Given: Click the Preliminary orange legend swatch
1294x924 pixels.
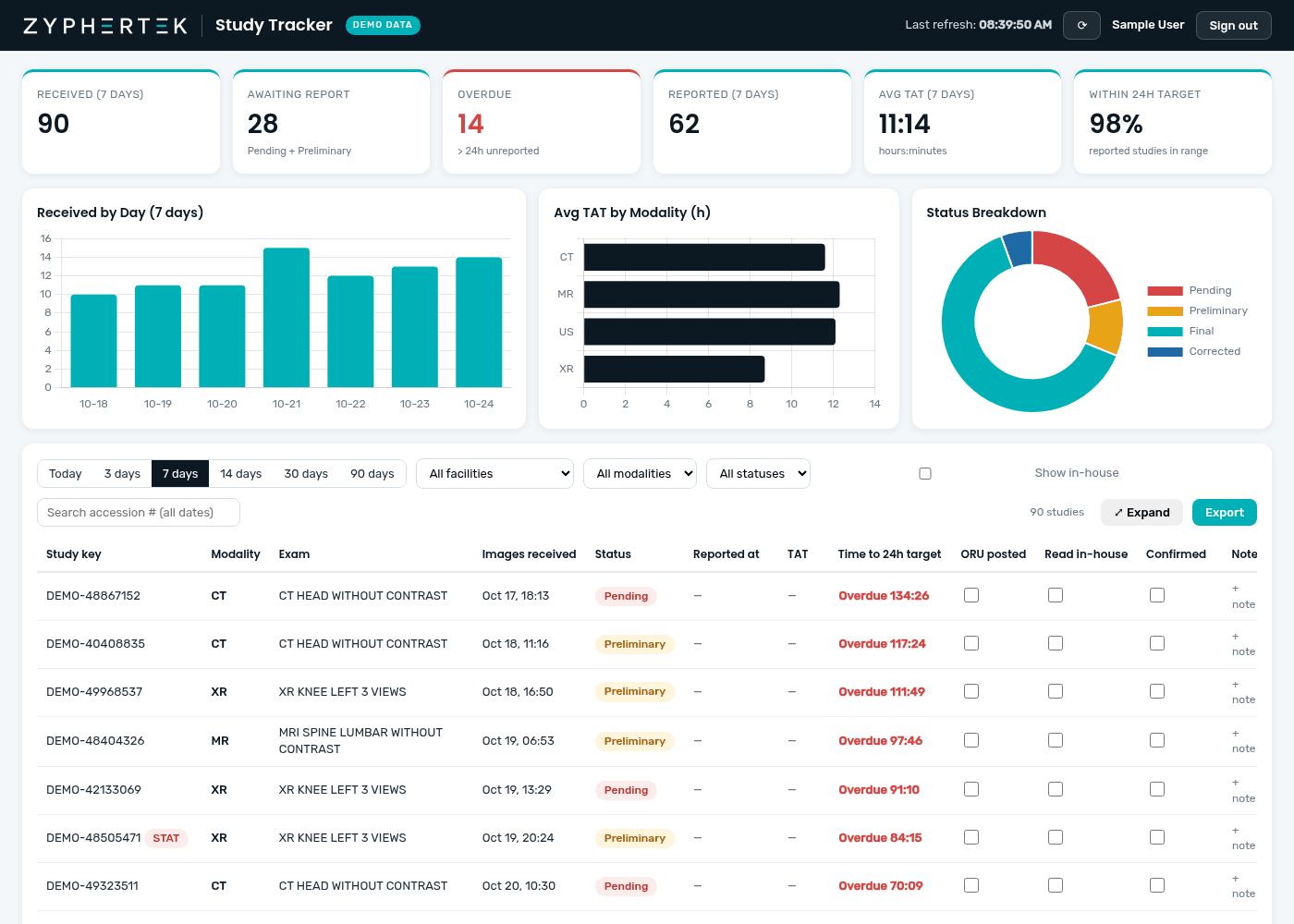Looking at the screenshot, I should click(1165, 311).
